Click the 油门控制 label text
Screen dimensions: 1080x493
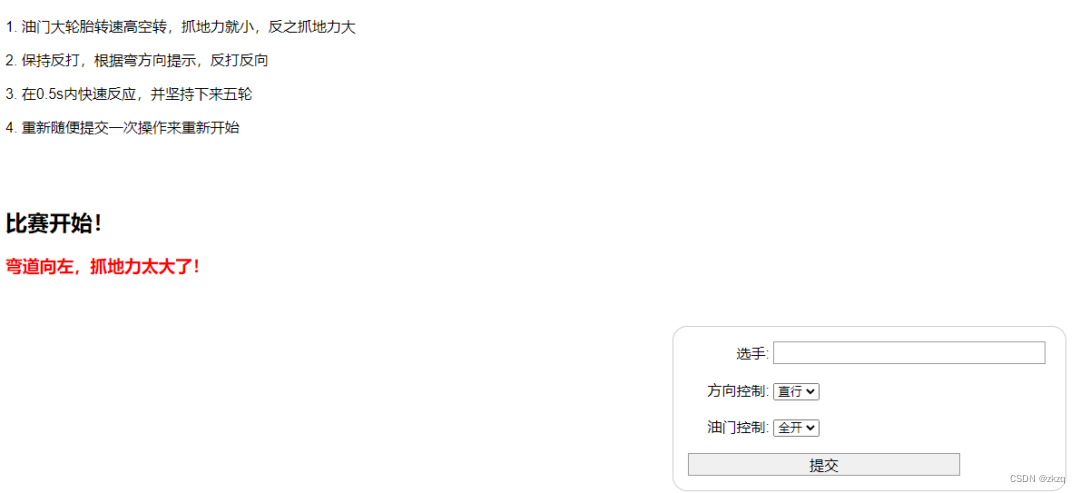[x=738, y=428]
